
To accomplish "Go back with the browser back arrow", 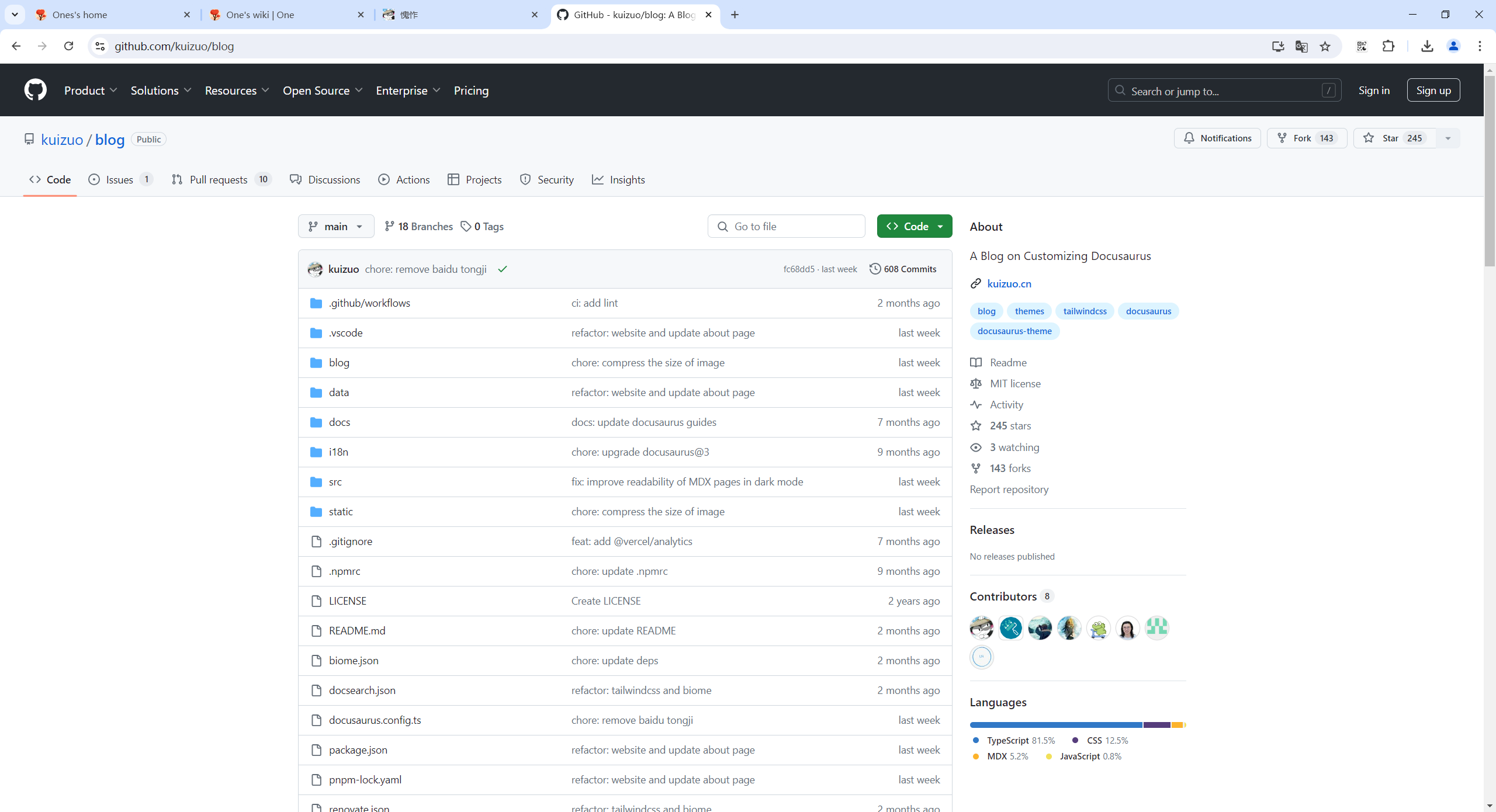I will coord(16,46).
